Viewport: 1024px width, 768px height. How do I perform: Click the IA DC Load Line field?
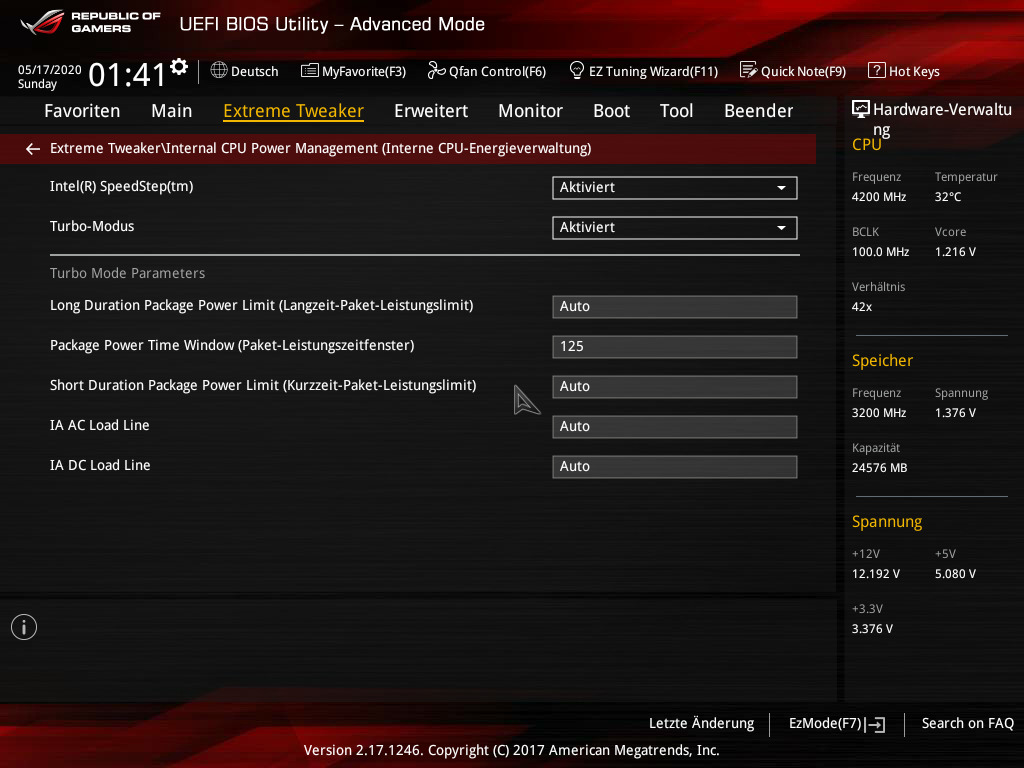[x=675, y=466]
